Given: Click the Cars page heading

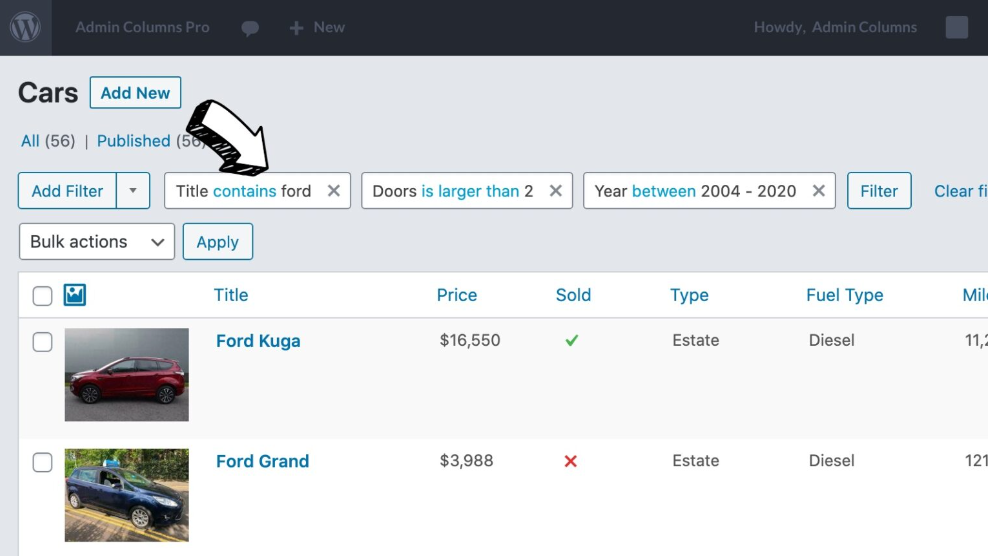Looking at the screenshot, I should tap(48, 93).
